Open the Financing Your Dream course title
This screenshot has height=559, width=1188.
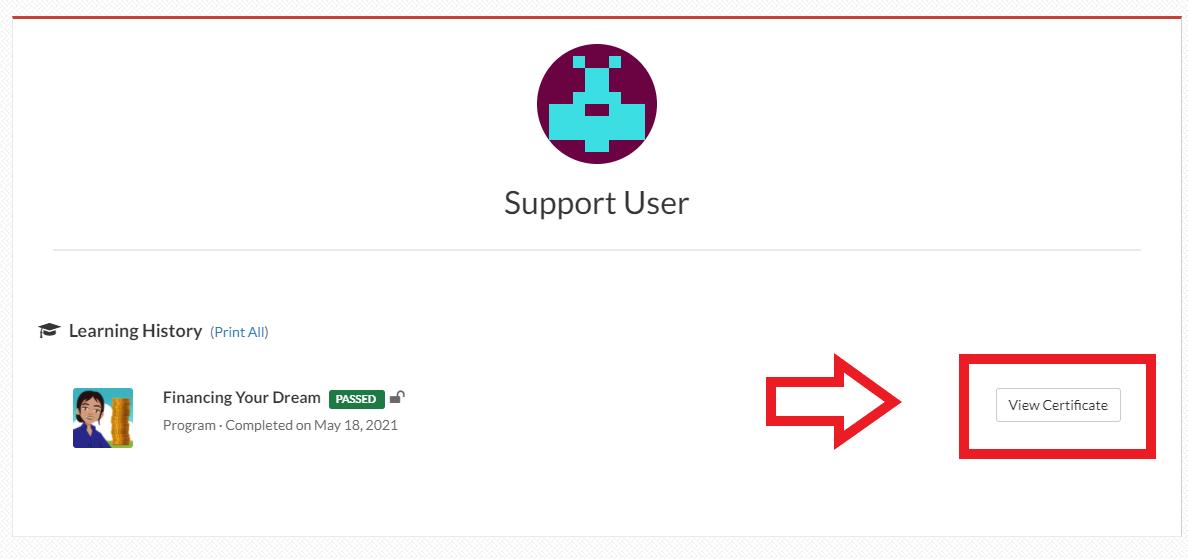click(x=242, y=397)
